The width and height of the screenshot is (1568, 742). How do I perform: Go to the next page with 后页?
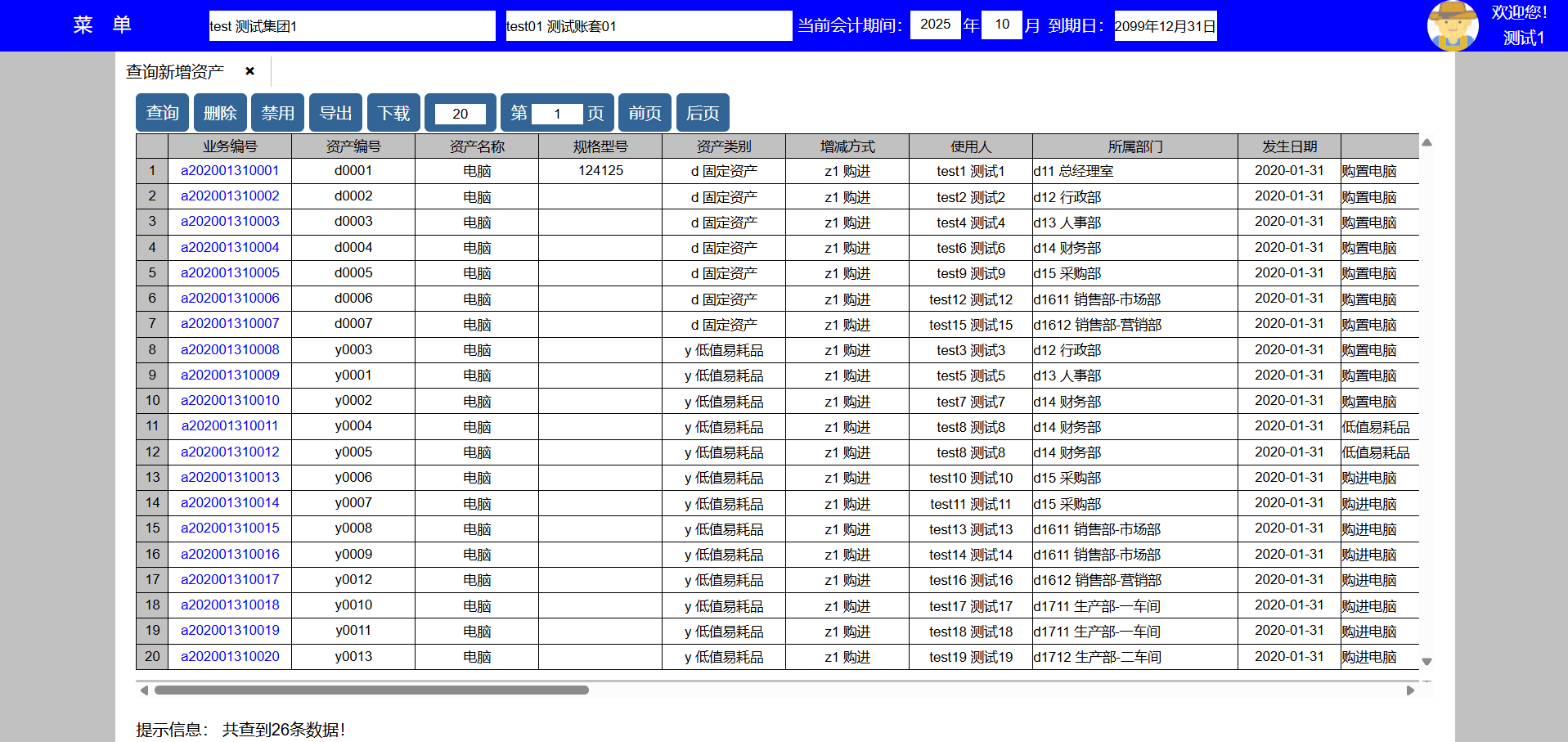click(x=703, y=113)
